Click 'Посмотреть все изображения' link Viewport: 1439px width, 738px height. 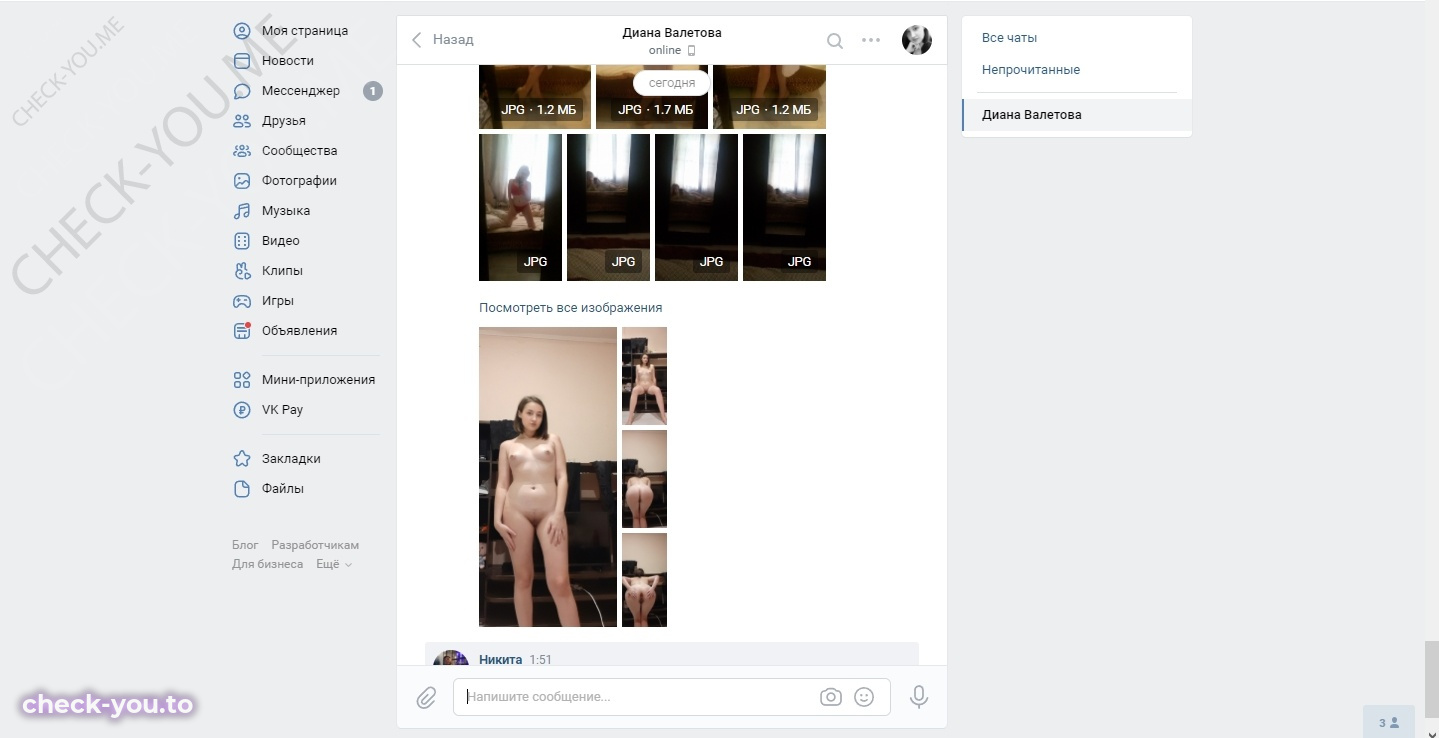click(570, 308)
